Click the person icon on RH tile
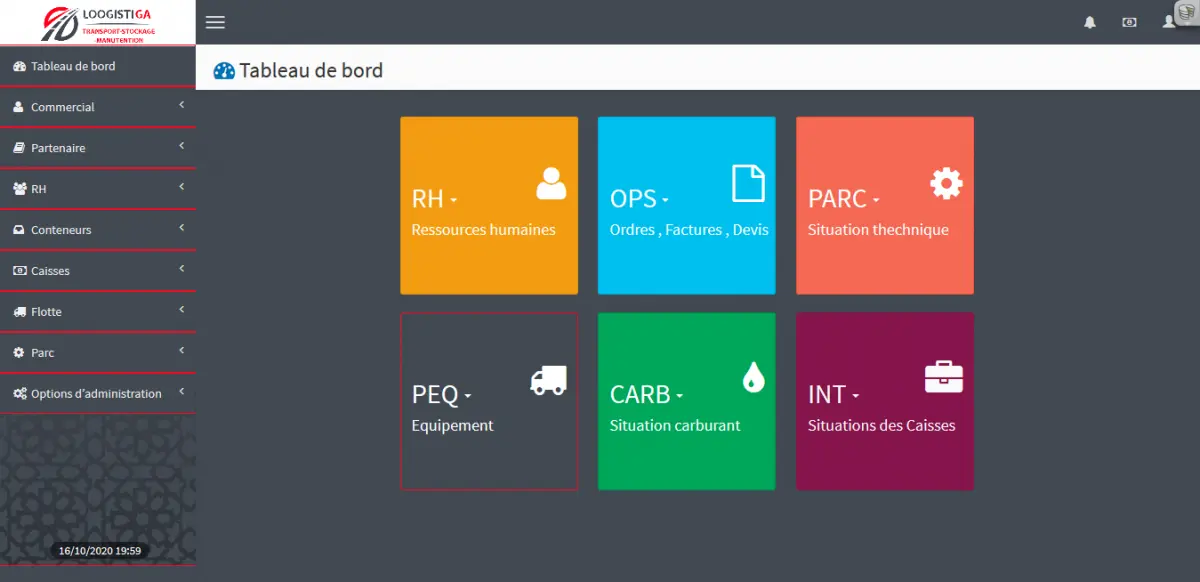 tap(551, 183)
